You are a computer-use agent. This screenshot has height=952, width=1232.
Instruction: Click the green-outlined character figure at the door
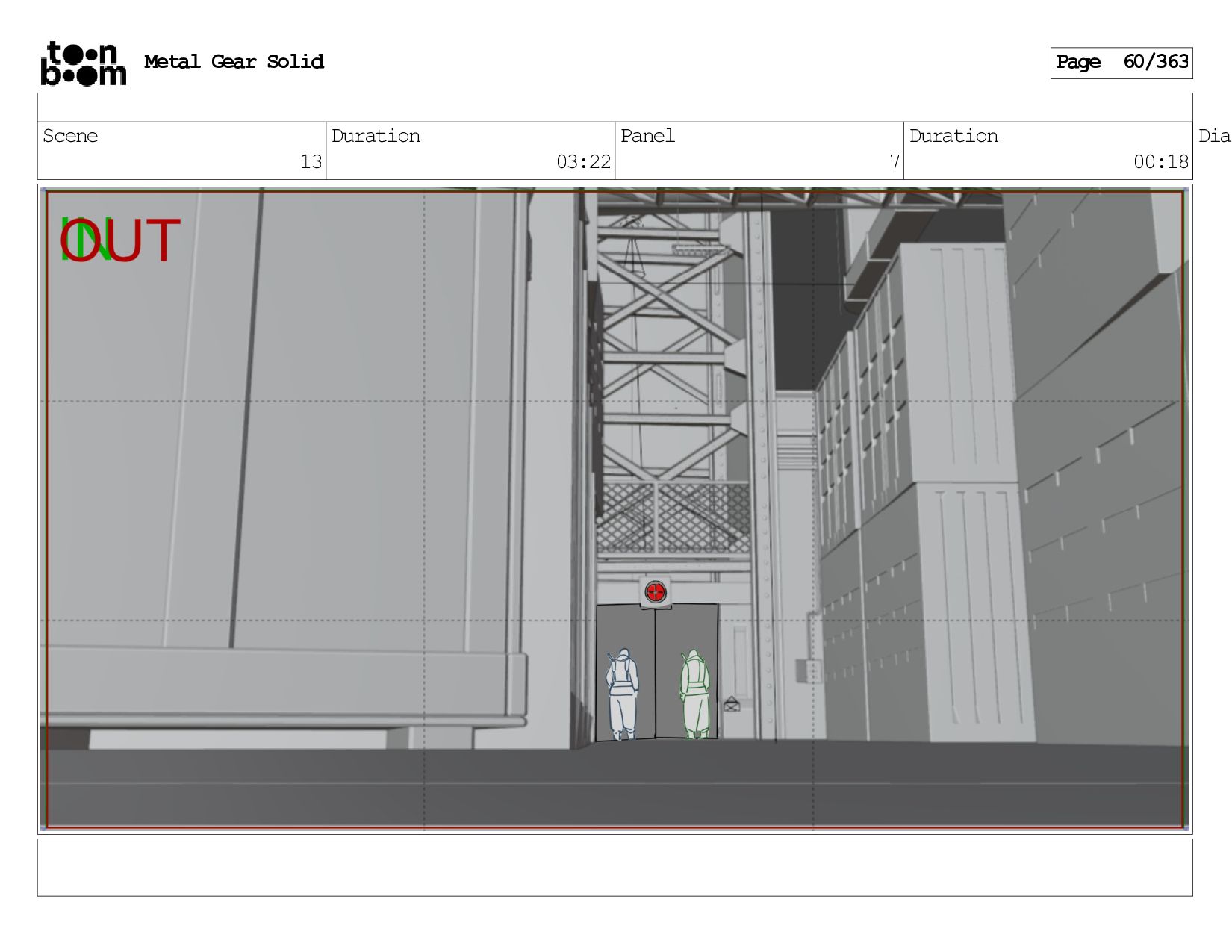694,694
